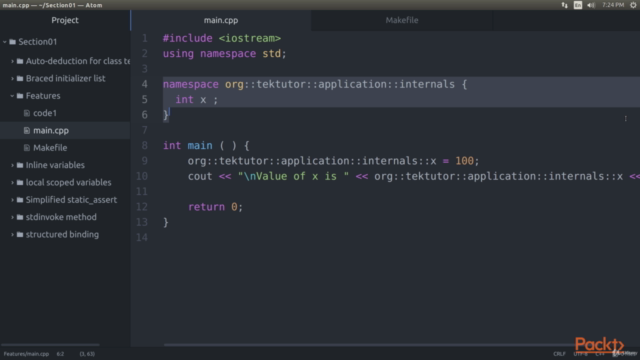Select the 'structured binding' folder label
640x360 pixels.
pyautogui.click(x=62, y=235)
